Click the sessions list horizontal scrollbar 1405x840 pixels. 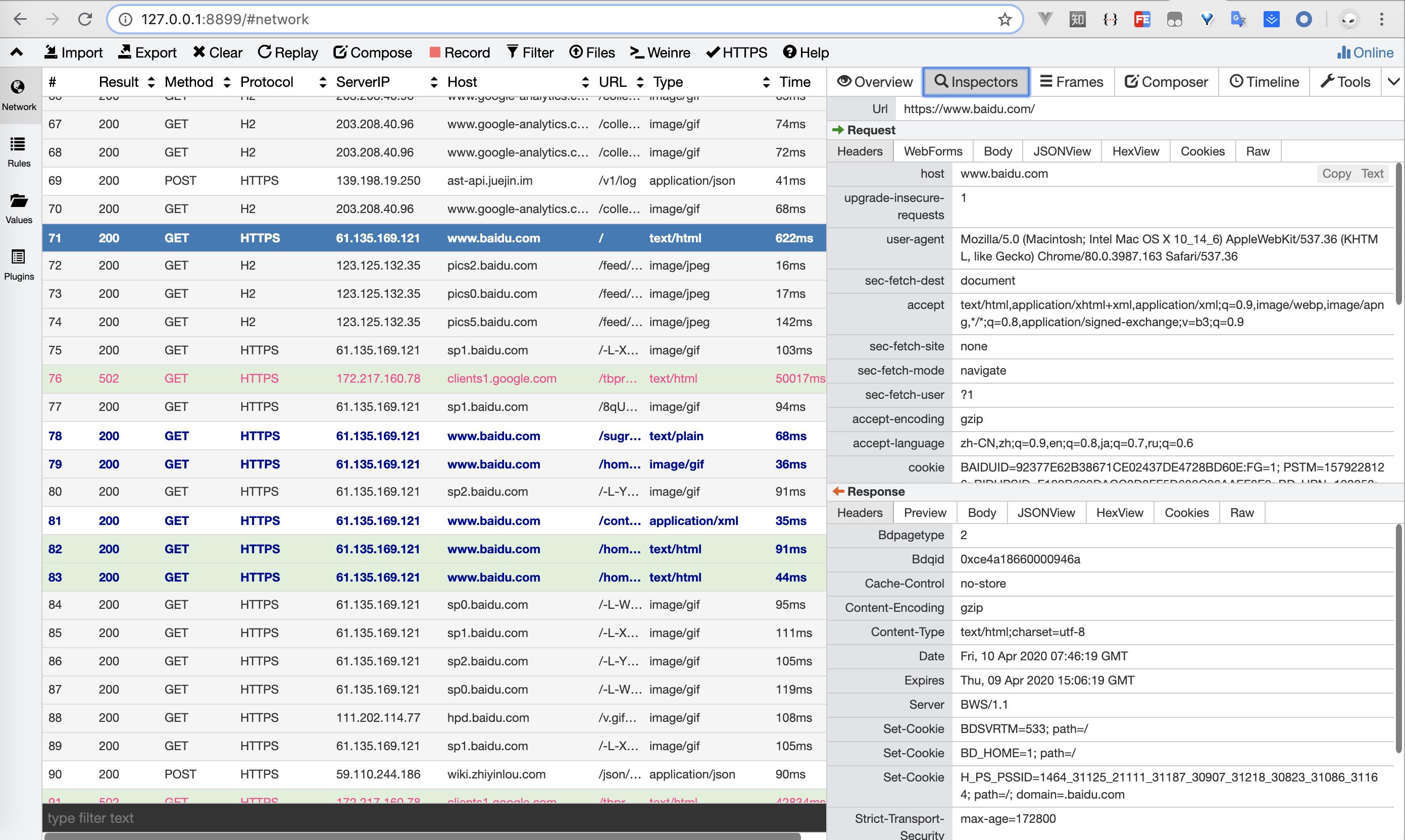[x=423, y=836]
